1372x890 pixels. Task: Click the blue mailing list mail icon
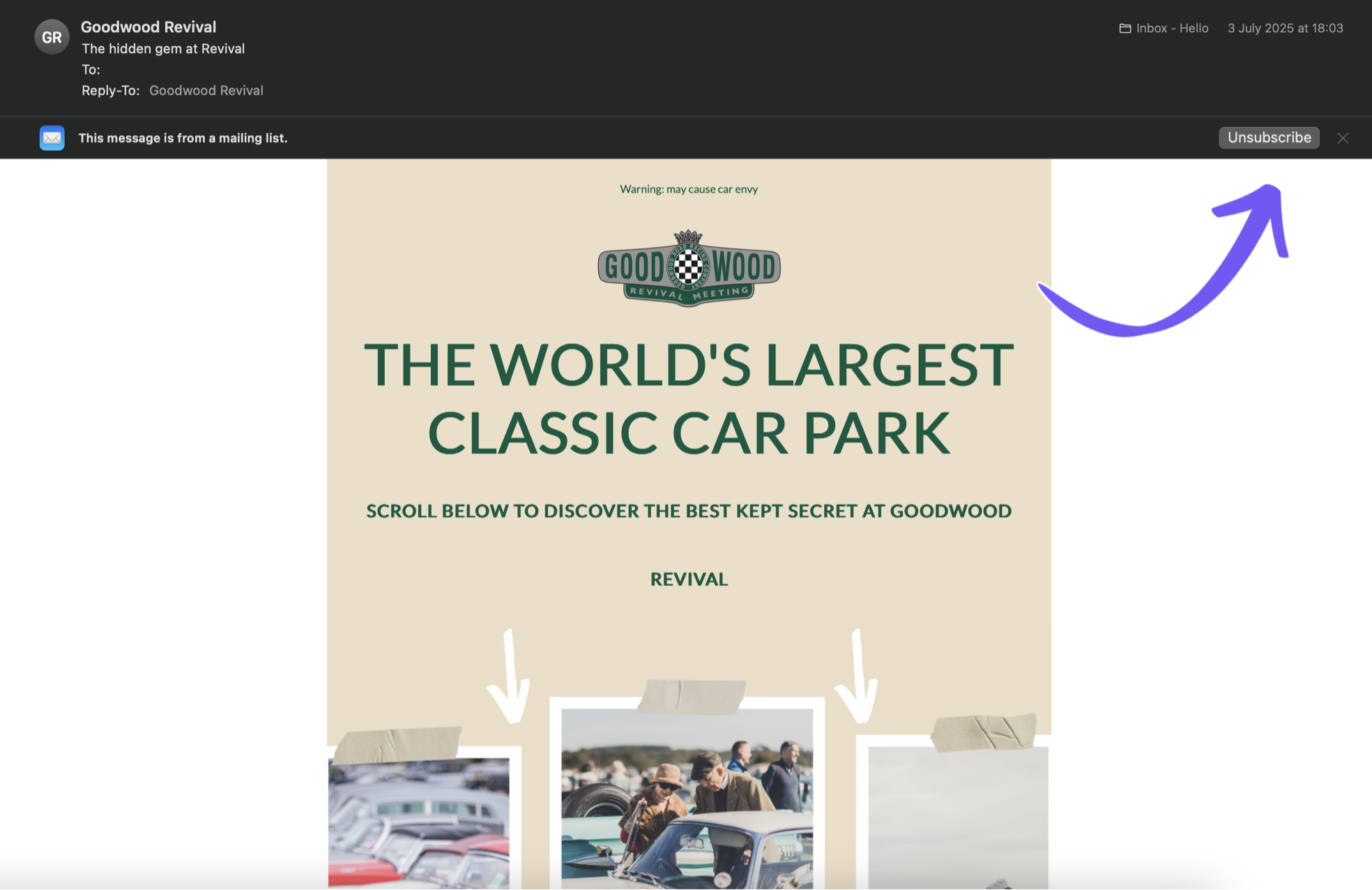coord(52,138)
